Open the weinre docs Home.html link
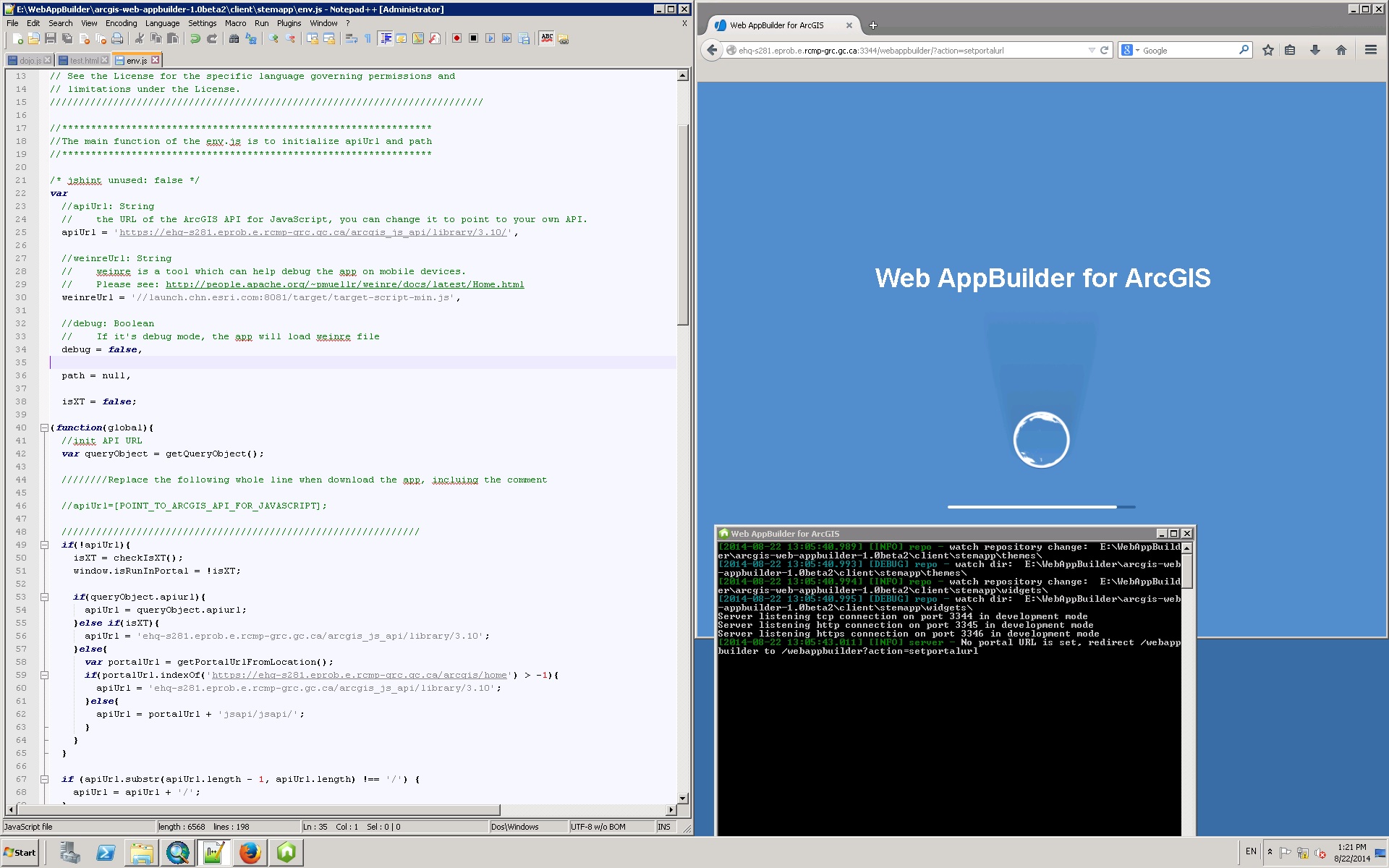 [344, 284]
